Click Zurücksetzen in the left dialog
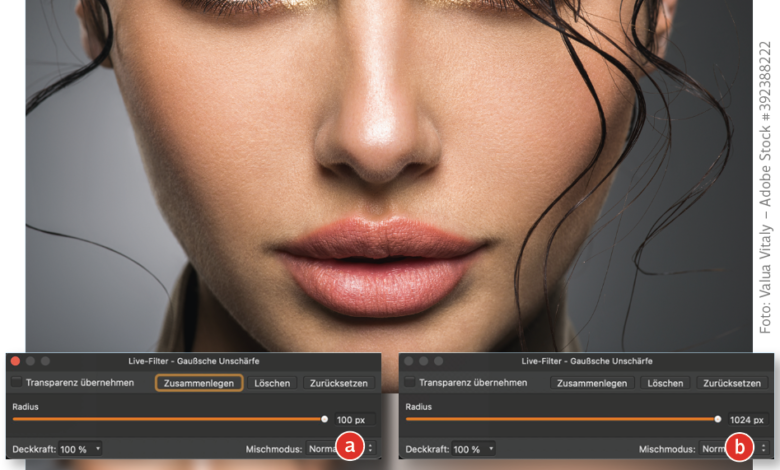Image resolution: width=780 pixels, height=470 pixels. pos(339,383)
